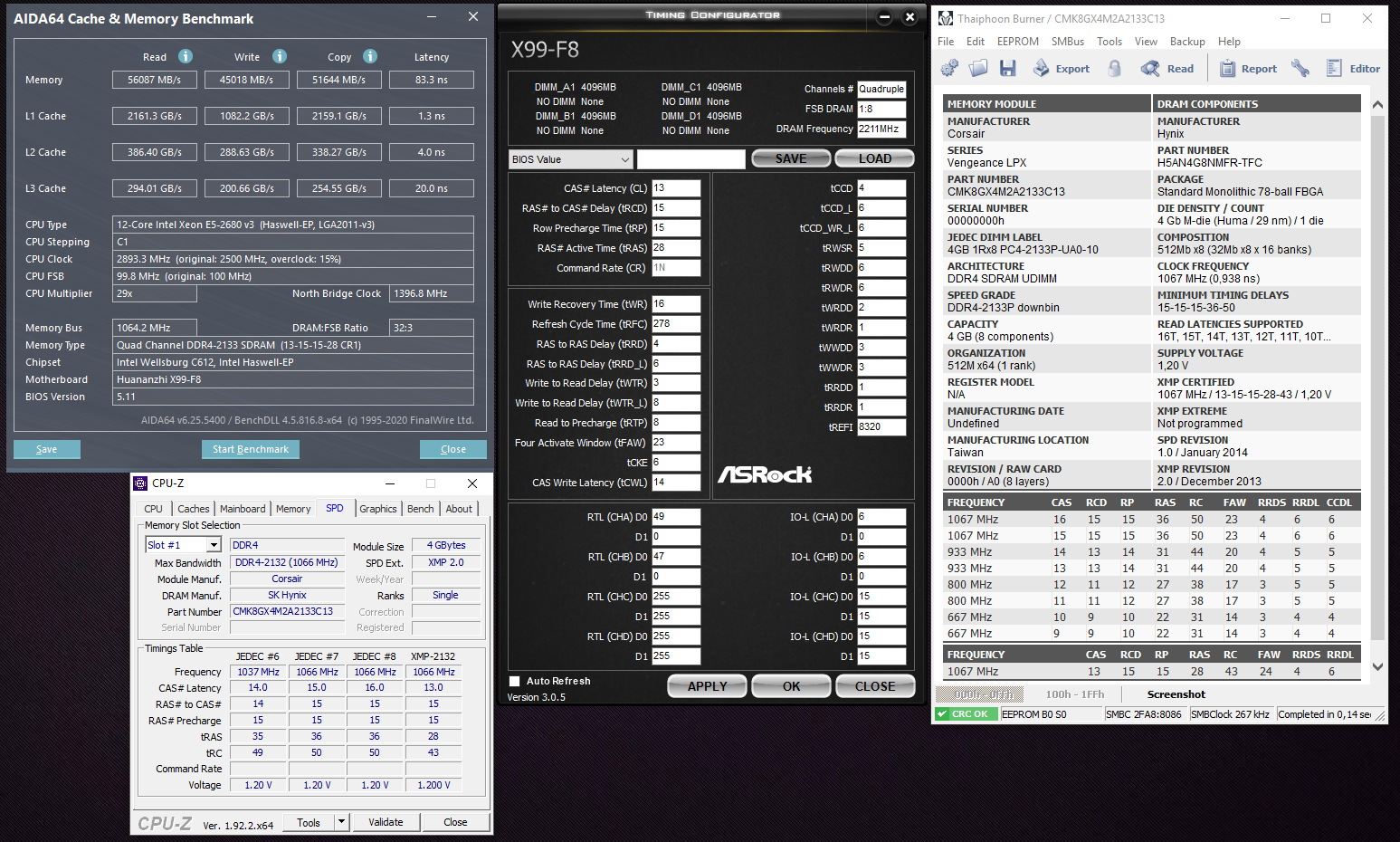
Task: Close the Timing Configurator with the X icon
Action: tap(910, 16)
